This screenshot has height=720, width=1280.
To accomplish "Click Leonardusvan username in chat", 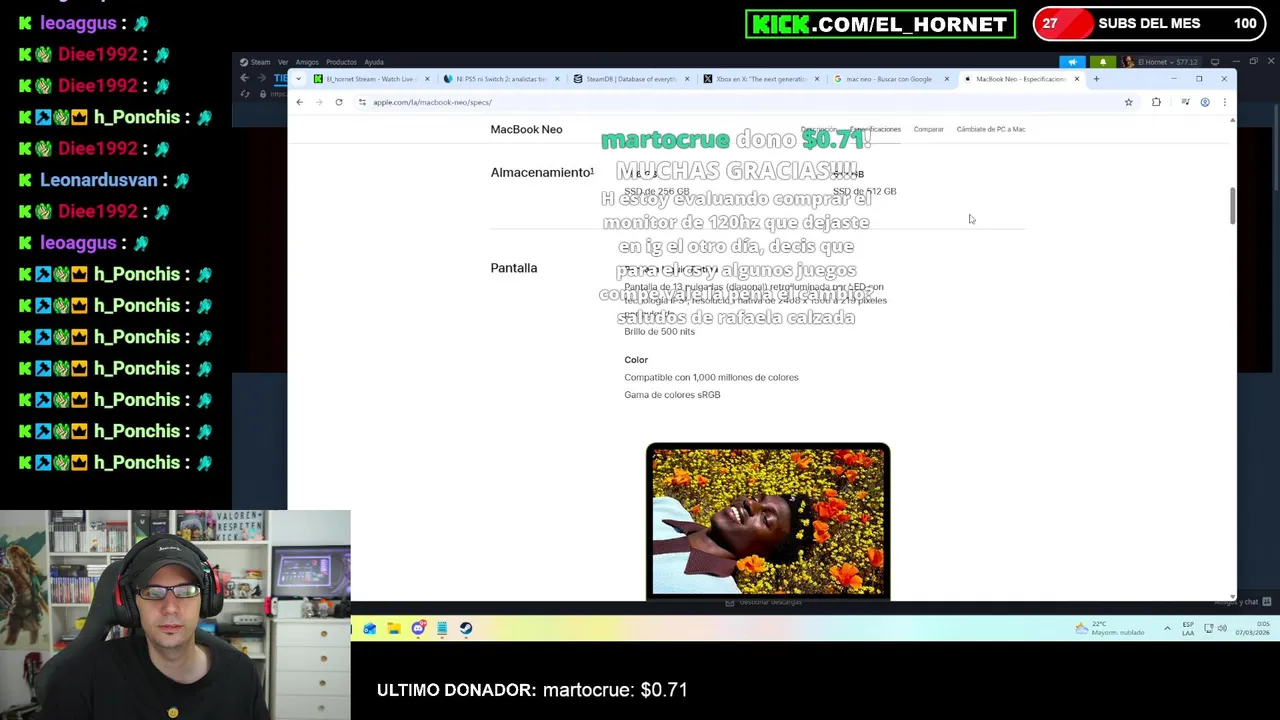I will [x=99, y=180].
